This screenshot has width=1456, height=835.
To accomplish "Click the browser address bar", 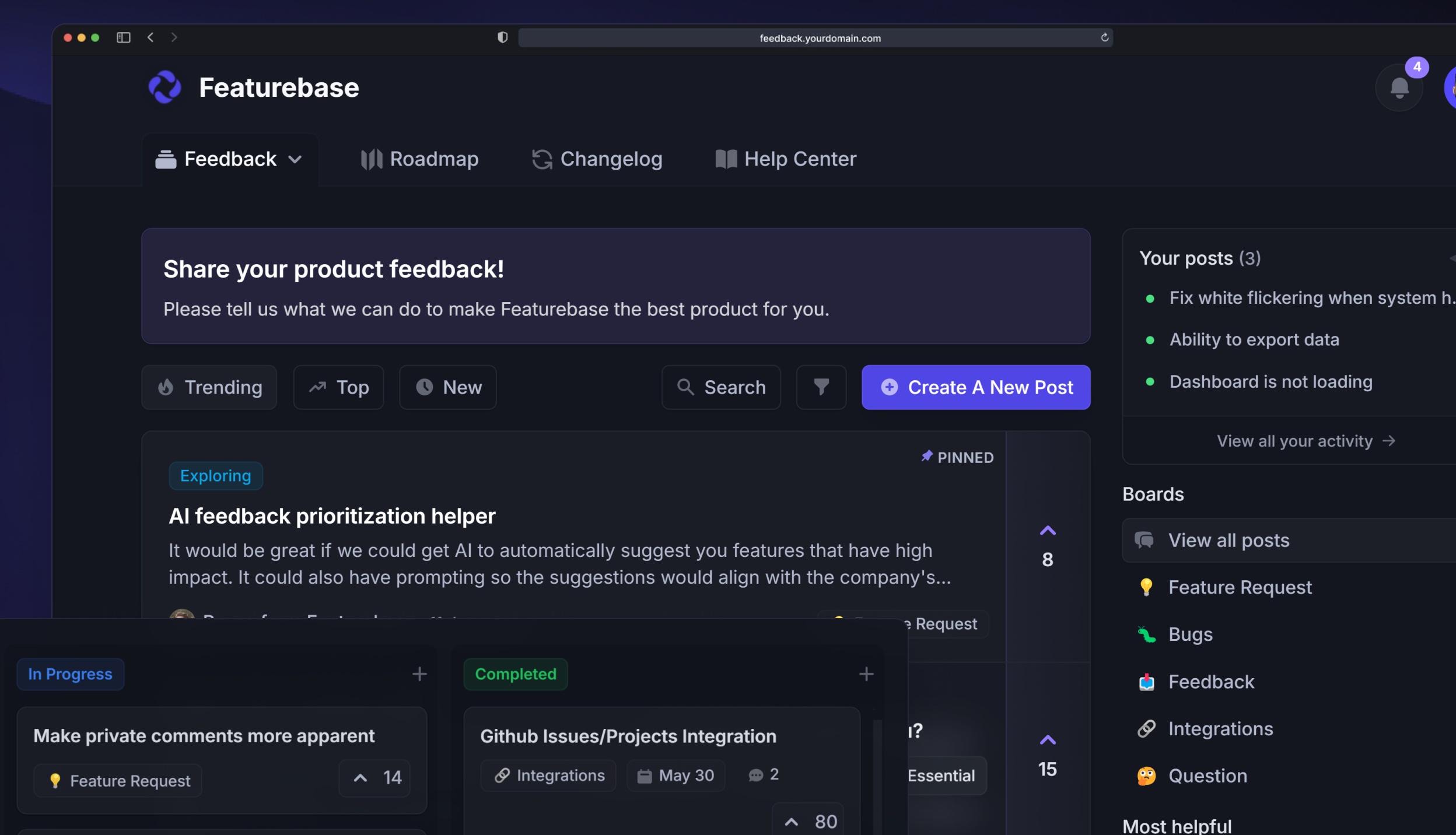I will [x=815, y=38].
